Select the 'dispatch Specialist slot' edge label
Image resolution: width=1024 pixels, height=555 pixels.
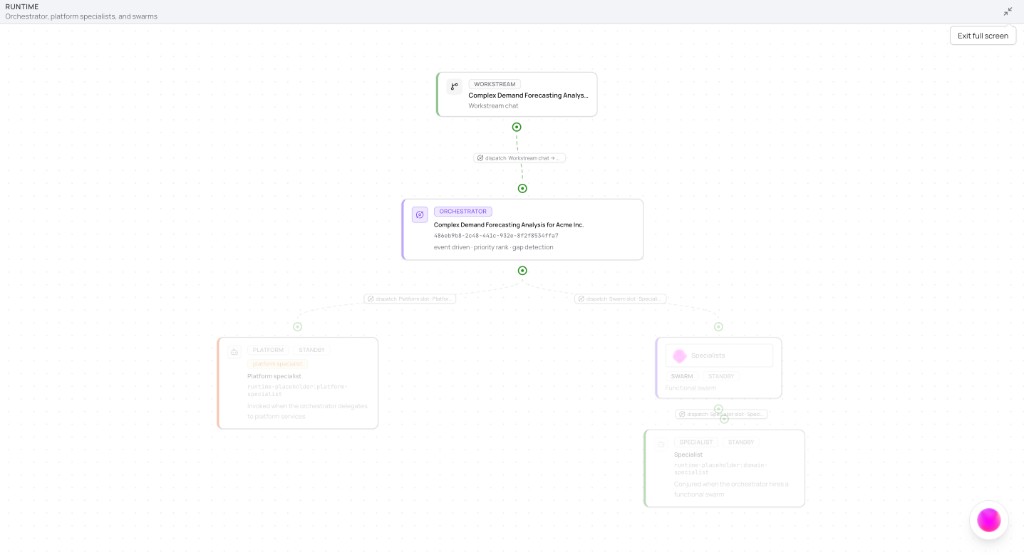[722, 414]
